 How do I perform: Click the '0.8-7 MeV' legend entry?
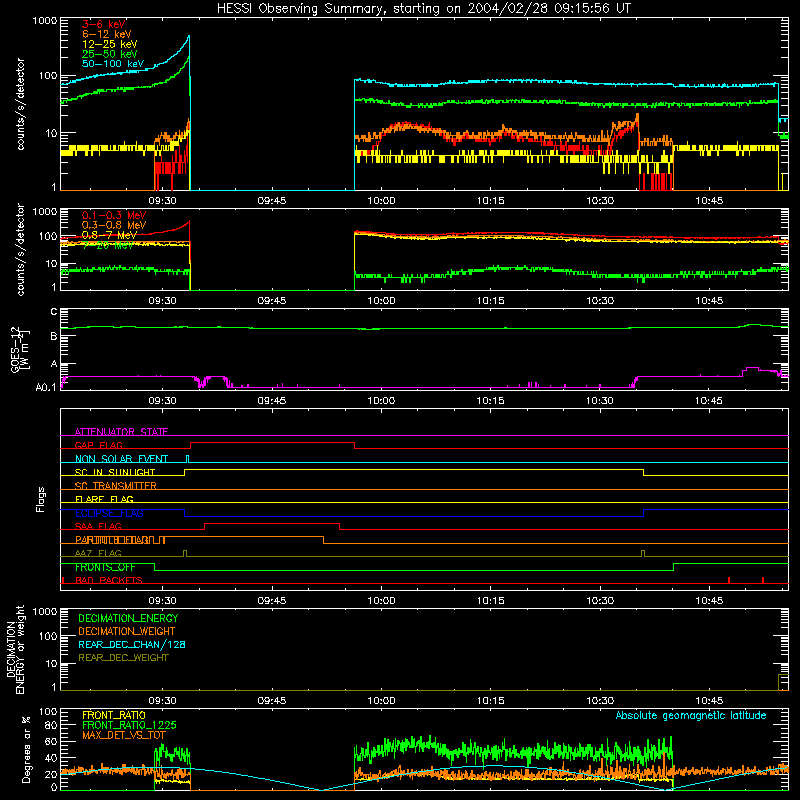coord(109,235)
